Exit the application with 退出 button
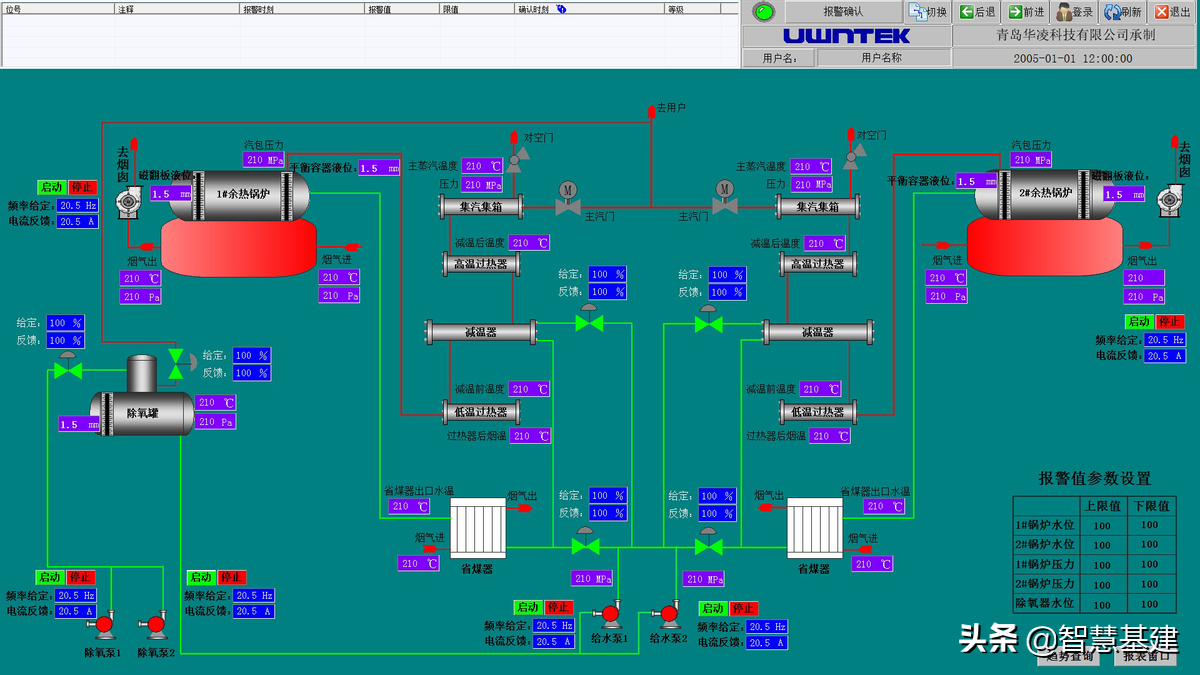The height and width of the screenshot is (675, 1200). pyautogui.click(x=1172, y=12)
